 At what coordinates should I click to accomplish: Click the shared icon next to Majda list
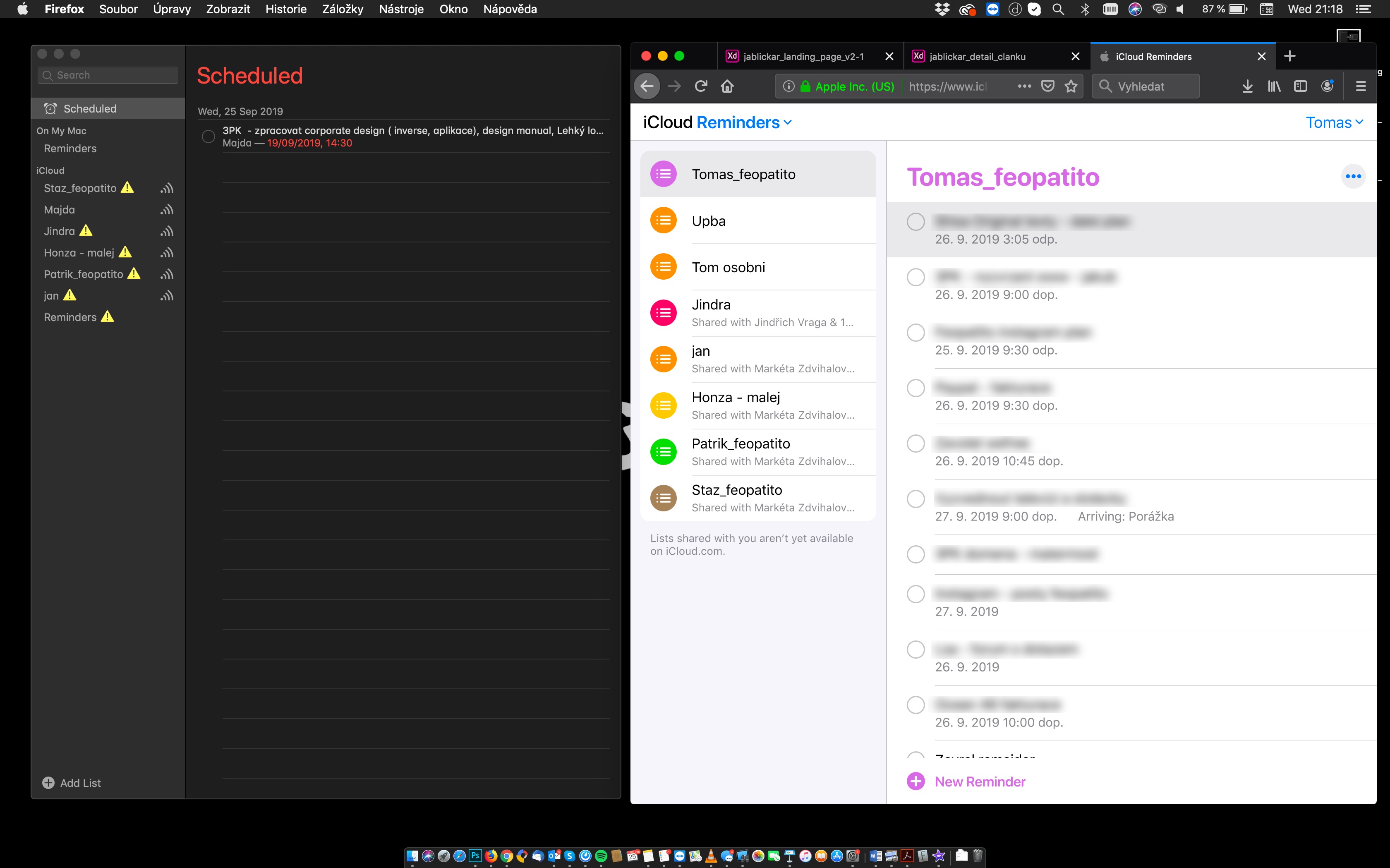[166, 209]
